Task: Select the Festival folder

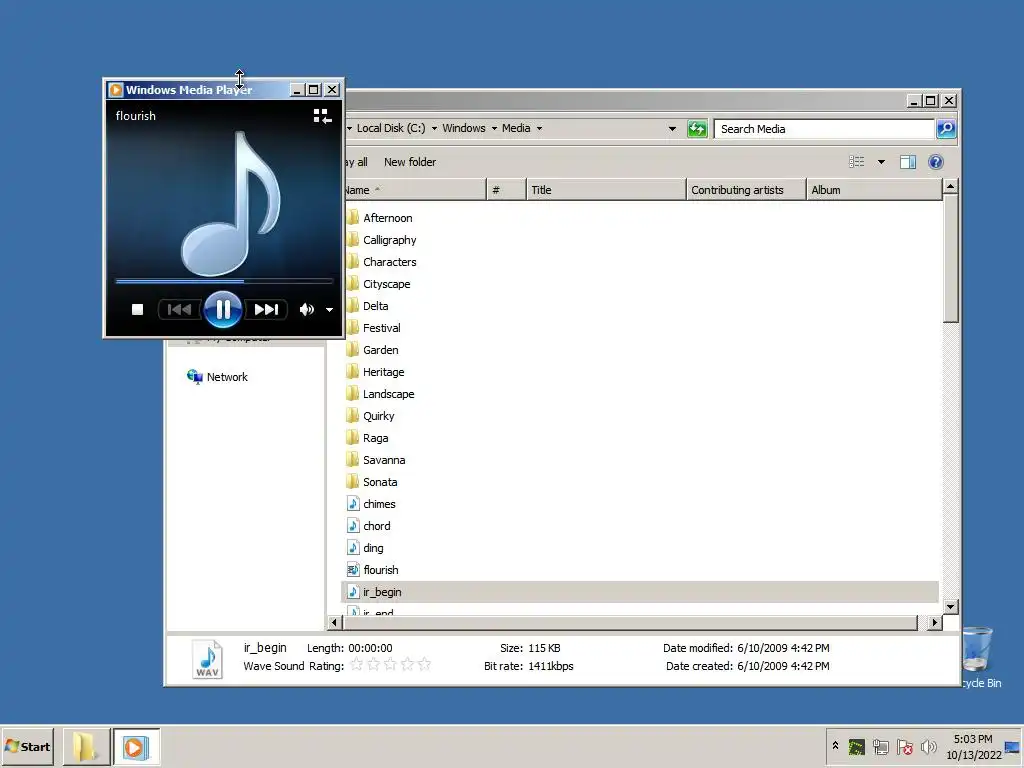Action: click(x=381, y=328)
